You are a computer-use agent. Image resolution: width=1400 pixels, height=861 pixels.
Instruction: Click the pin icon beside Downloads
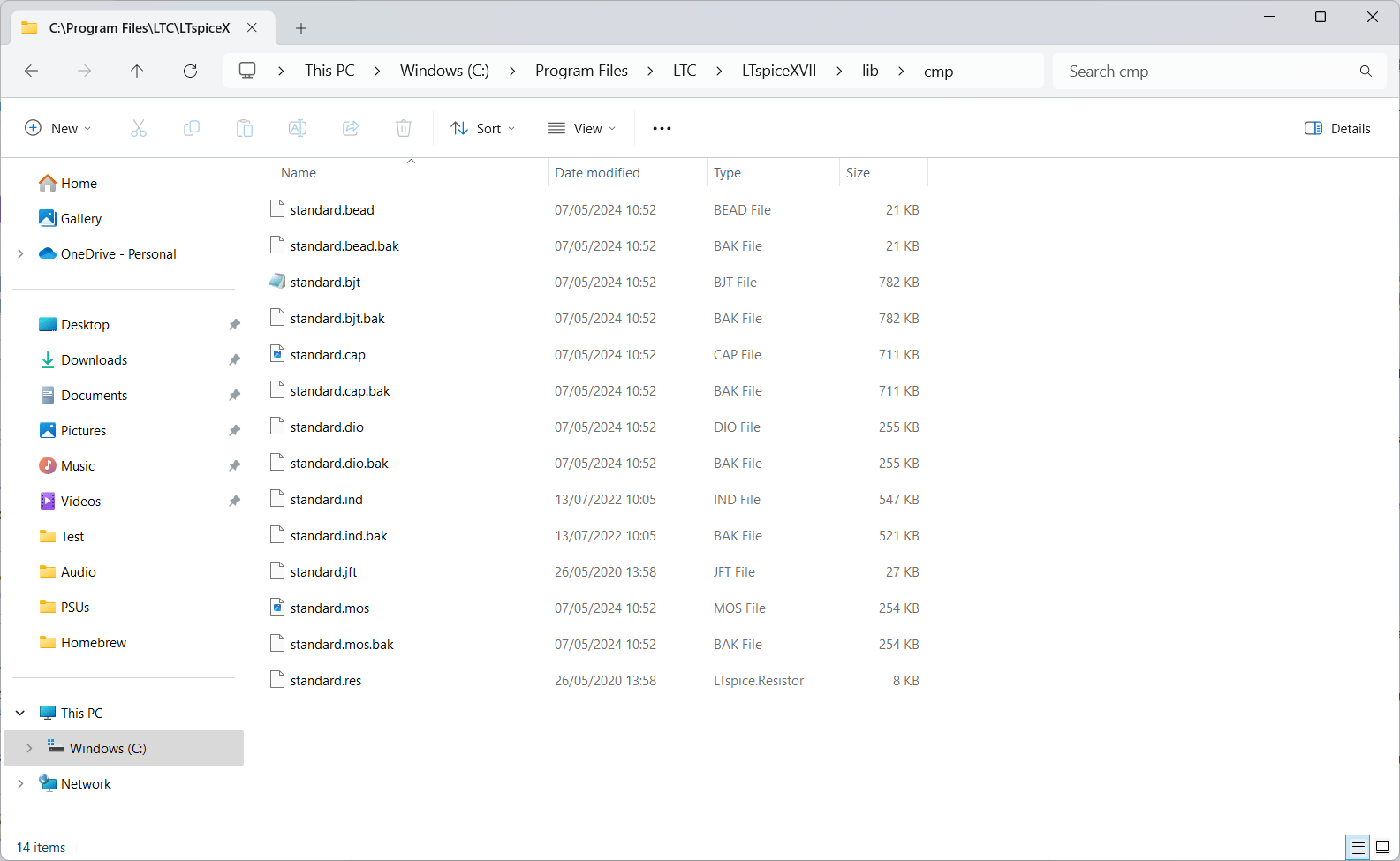(x=234, y=360)
